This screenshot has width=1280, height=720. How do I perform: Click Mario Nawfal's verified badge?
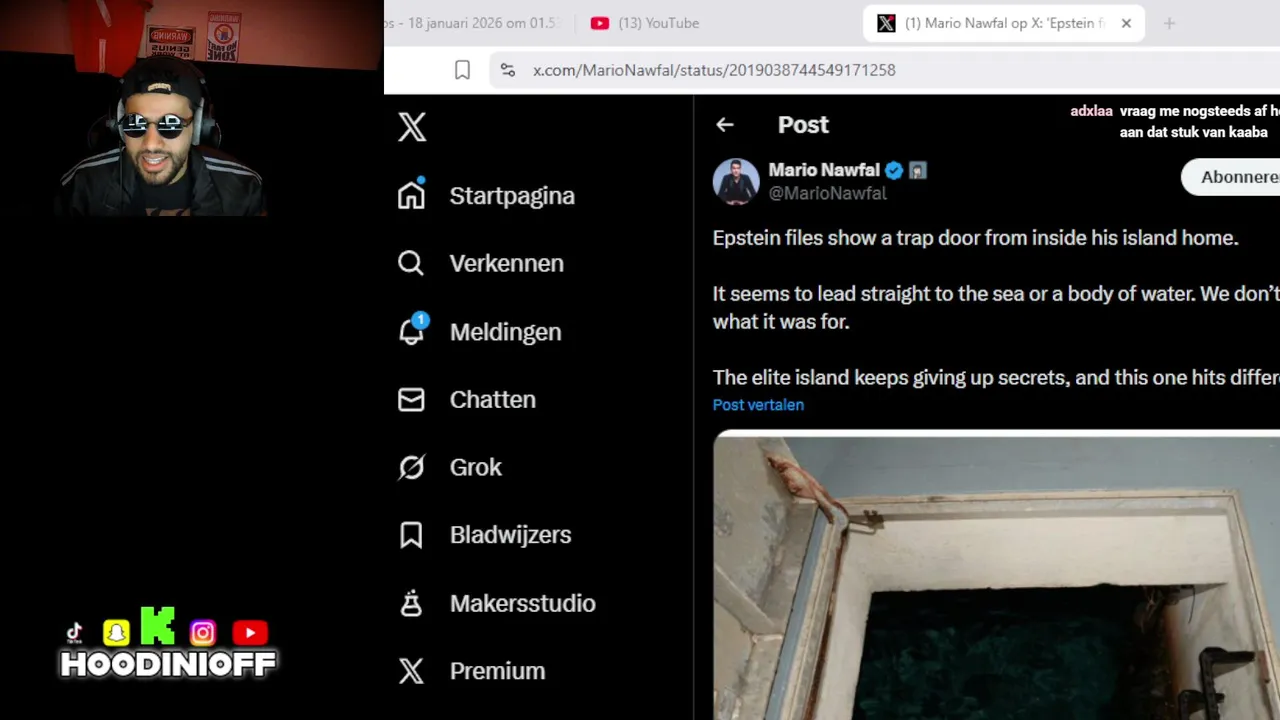click(894, 171)
